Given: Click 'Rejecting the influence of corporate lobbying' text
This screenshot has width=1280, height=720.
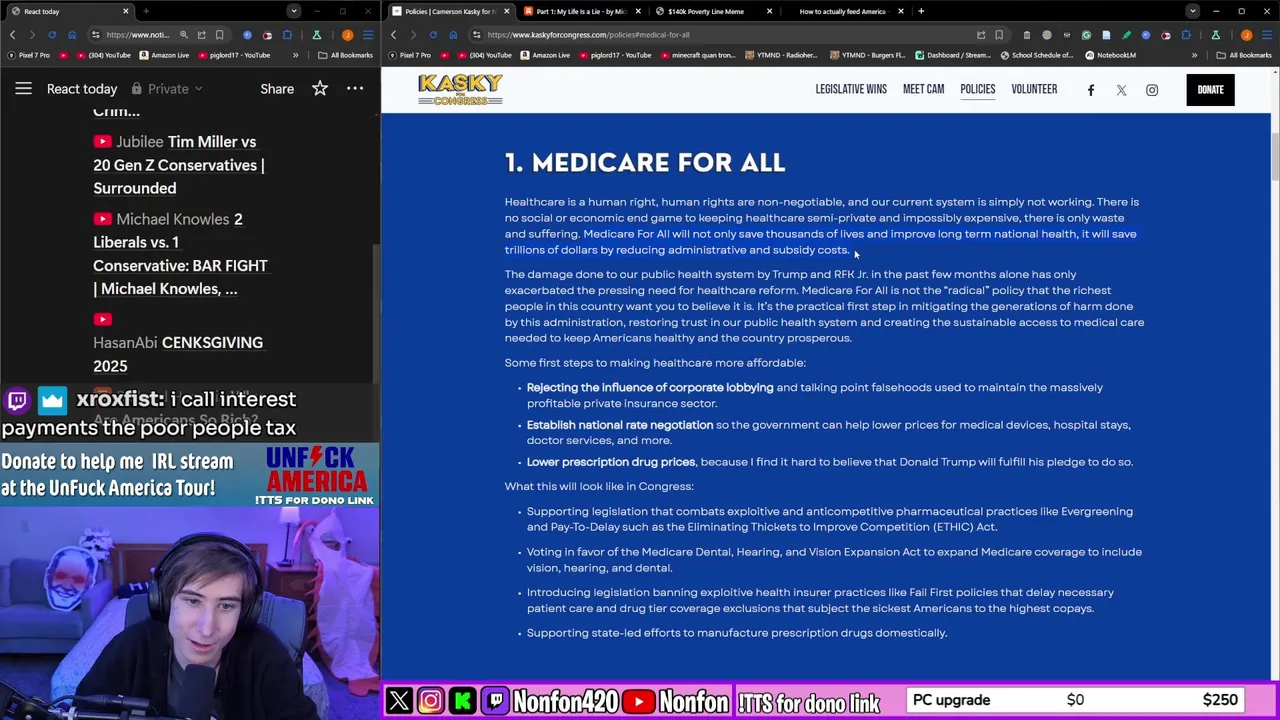Looking at the screenshot, I should point(650,387).
